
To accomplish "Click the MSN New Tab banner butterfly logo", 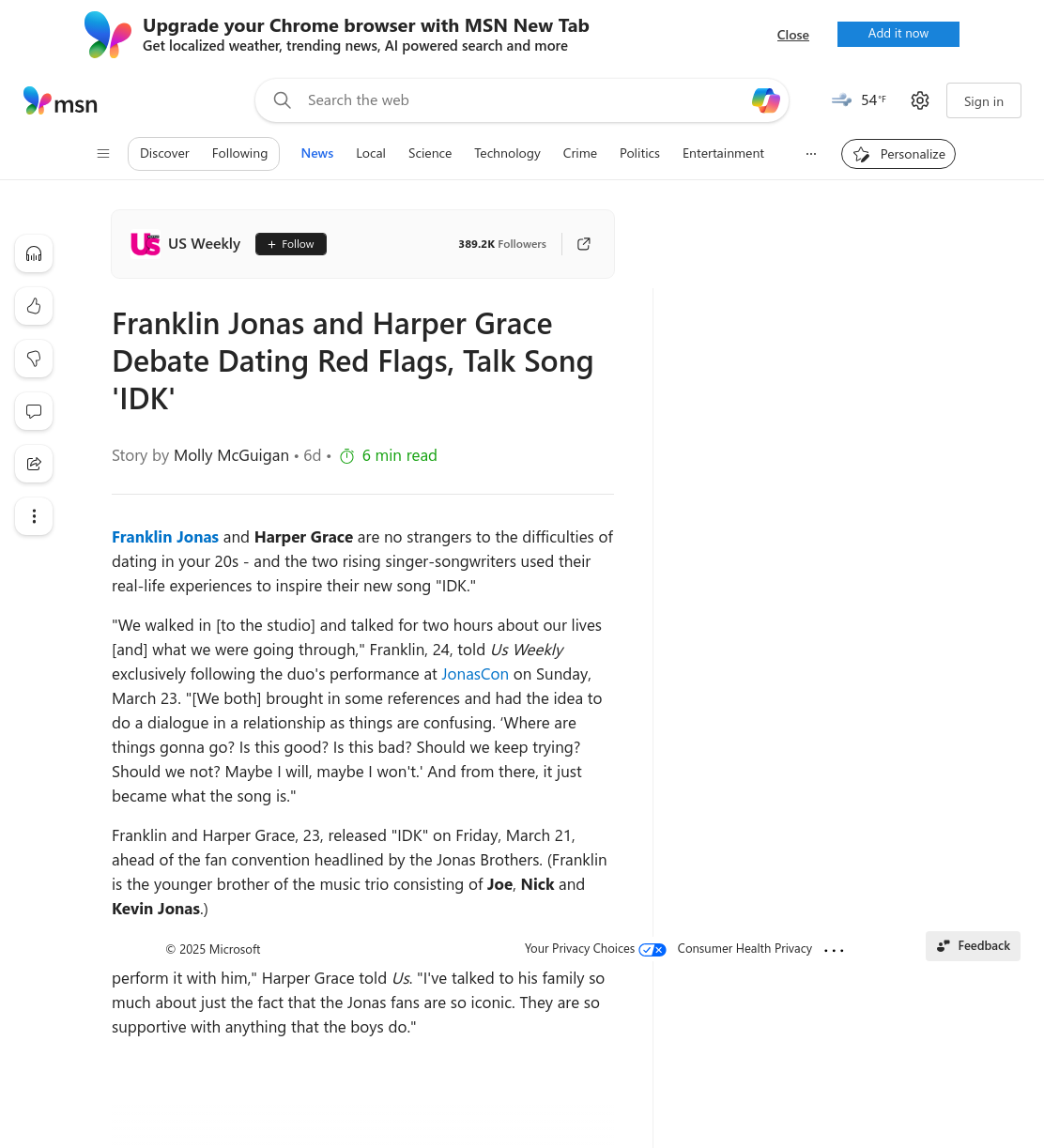I will 108,35.
